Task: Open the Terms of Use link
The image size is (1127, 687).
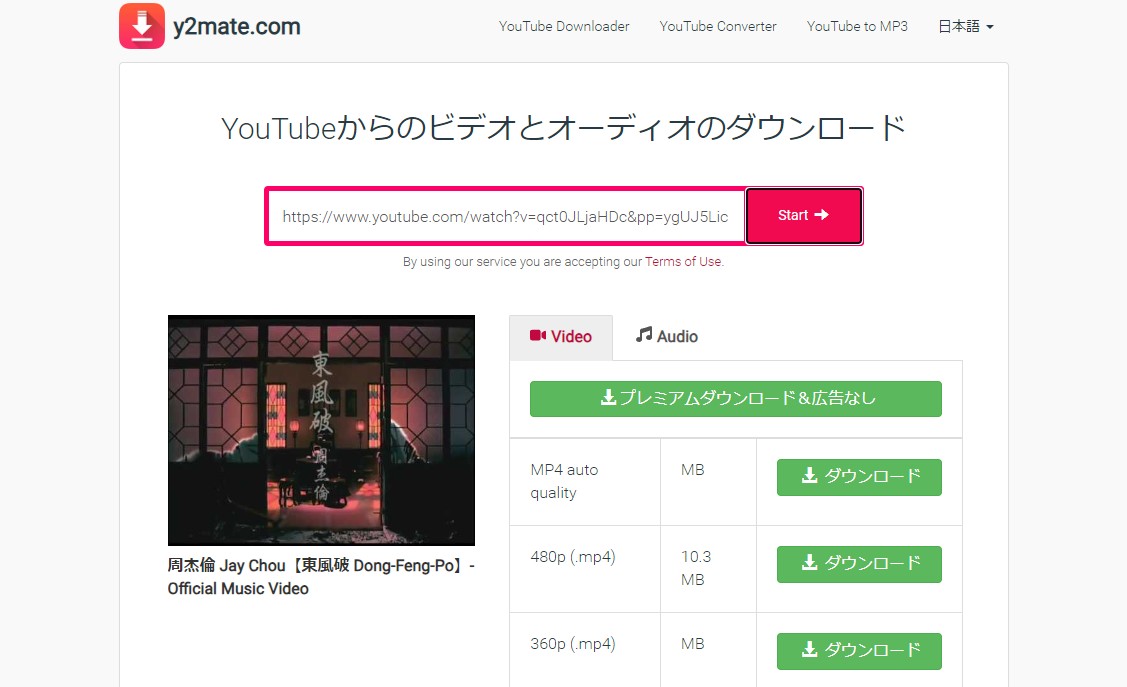Action: coord(683,262)
